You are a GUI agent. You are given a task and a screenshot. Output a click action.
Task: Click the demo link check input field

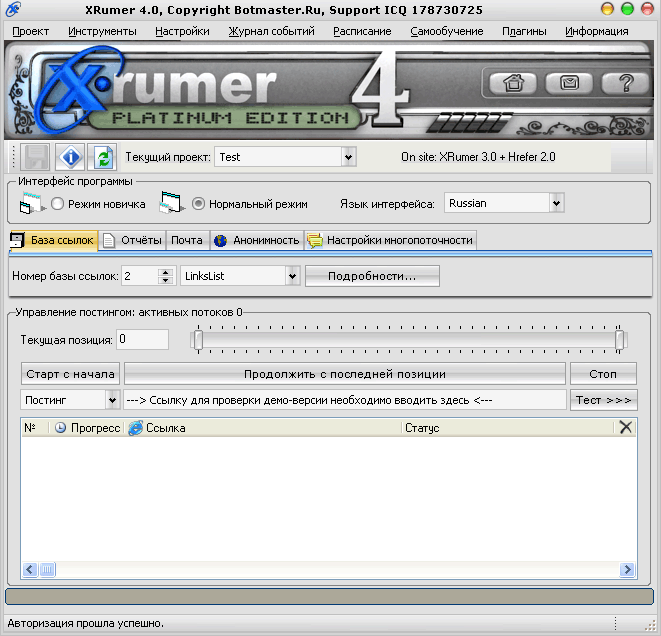345,400
